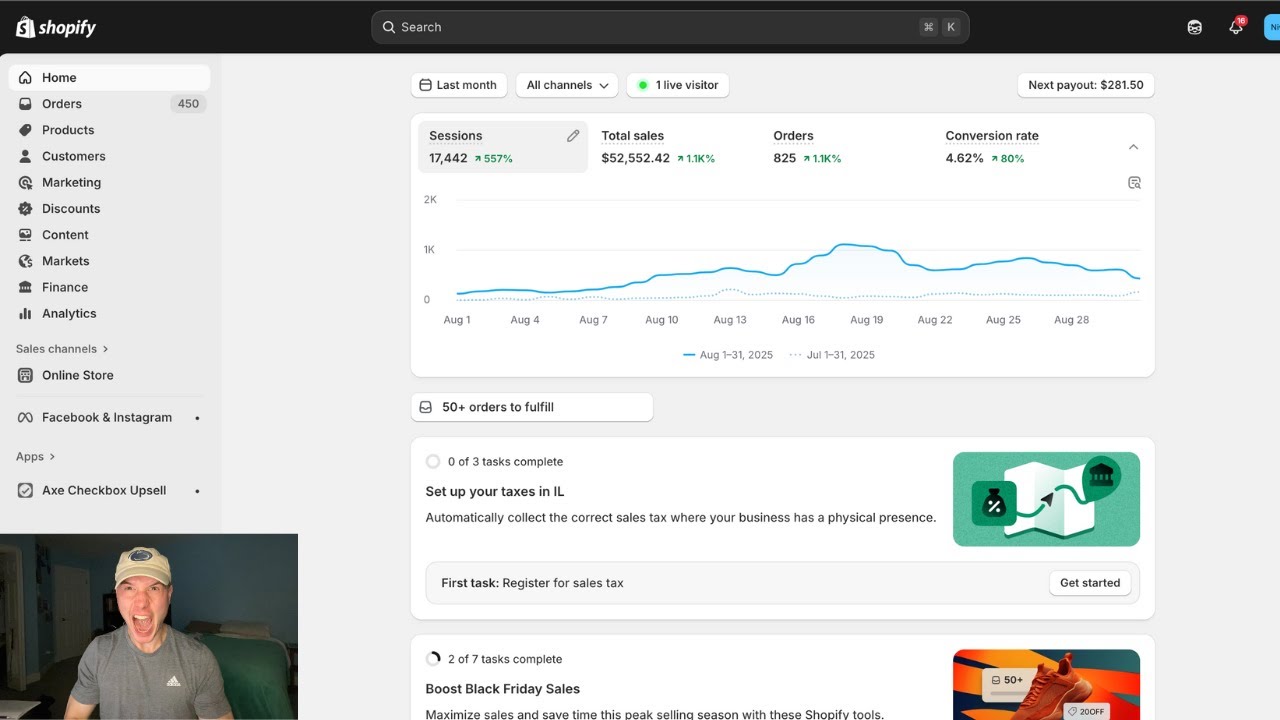The height and width of the screenshot is (720, 1280).
Task: Click the Products tag icon
Action: tap(25, 130)
